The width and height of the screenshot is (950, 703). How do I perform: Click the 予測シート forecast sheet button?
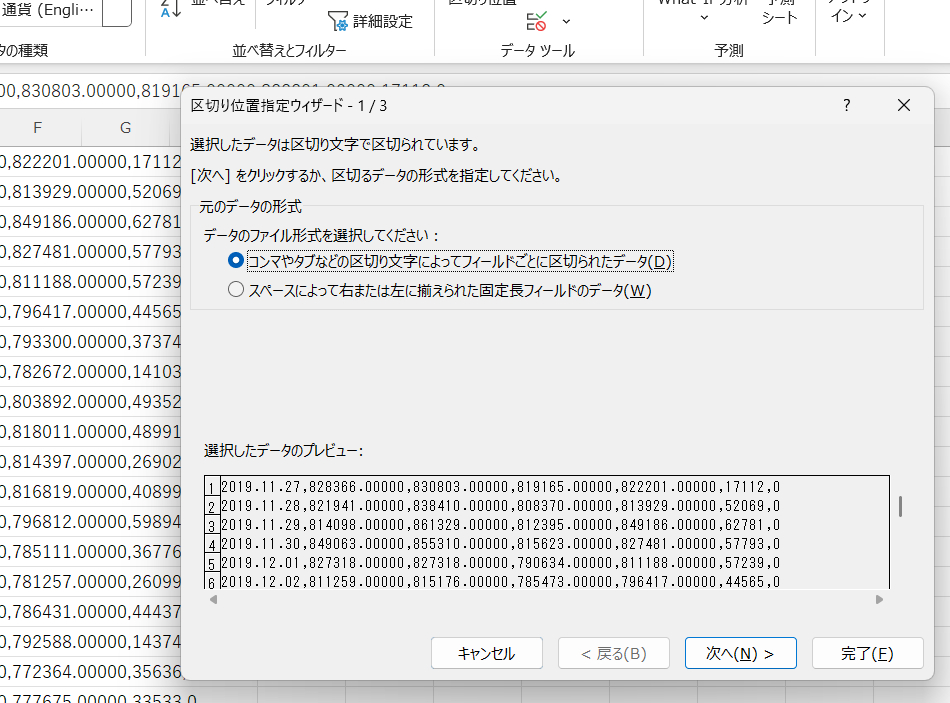pos(780,12)
